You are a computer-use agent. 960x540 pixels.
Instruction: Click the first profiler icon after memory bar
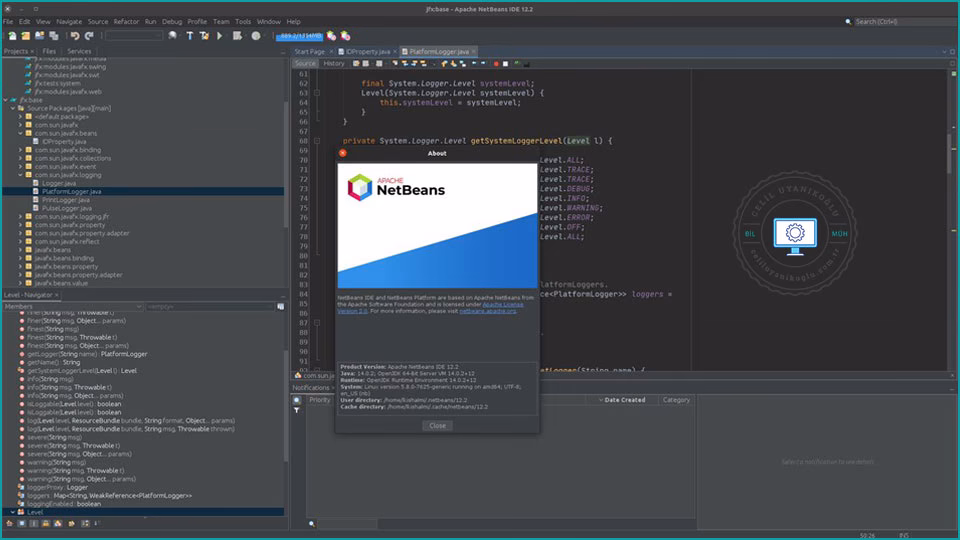coord(331,36)
